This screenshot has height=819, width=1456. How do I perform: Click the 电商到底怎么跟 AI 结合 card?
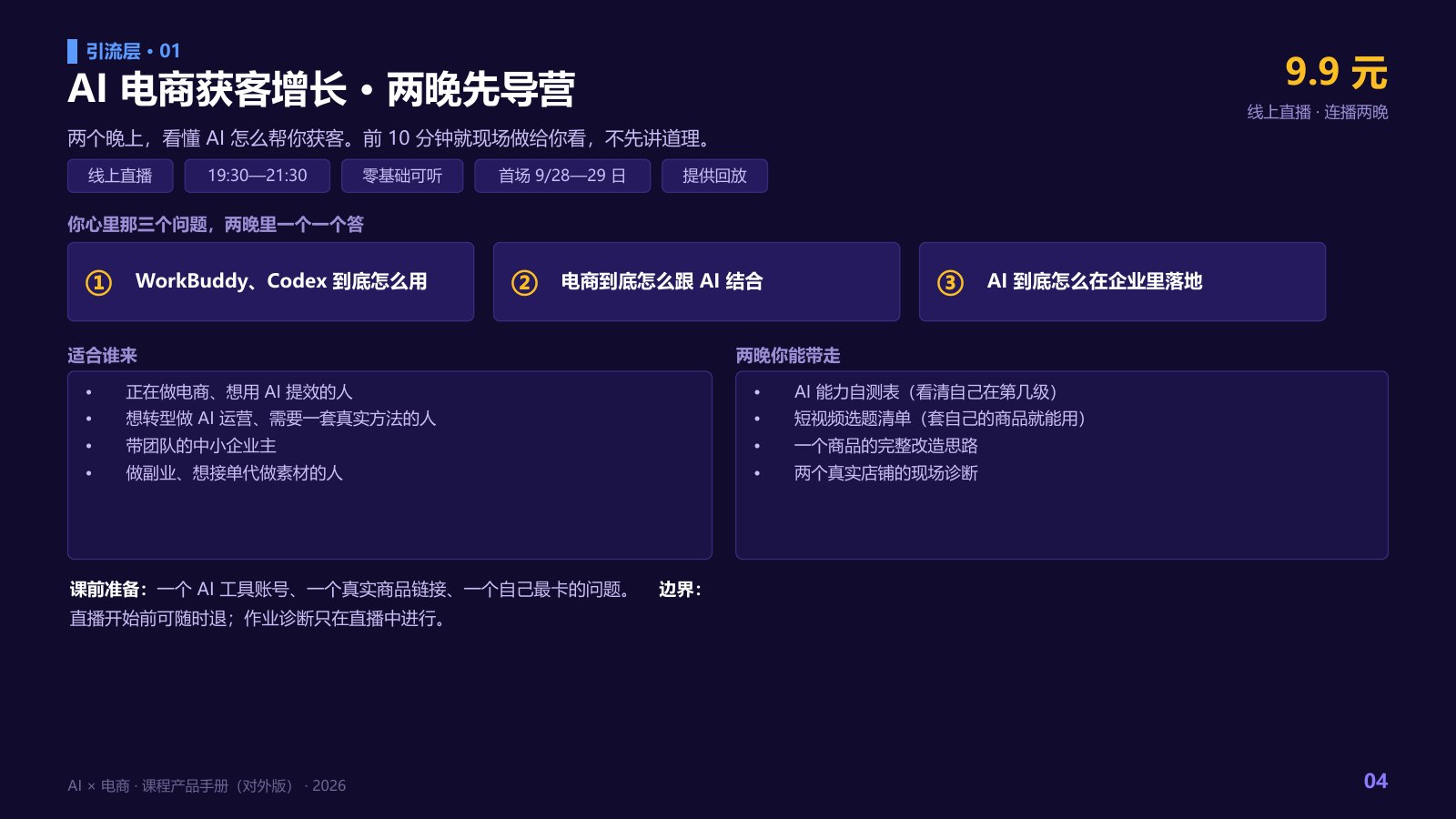696,281
